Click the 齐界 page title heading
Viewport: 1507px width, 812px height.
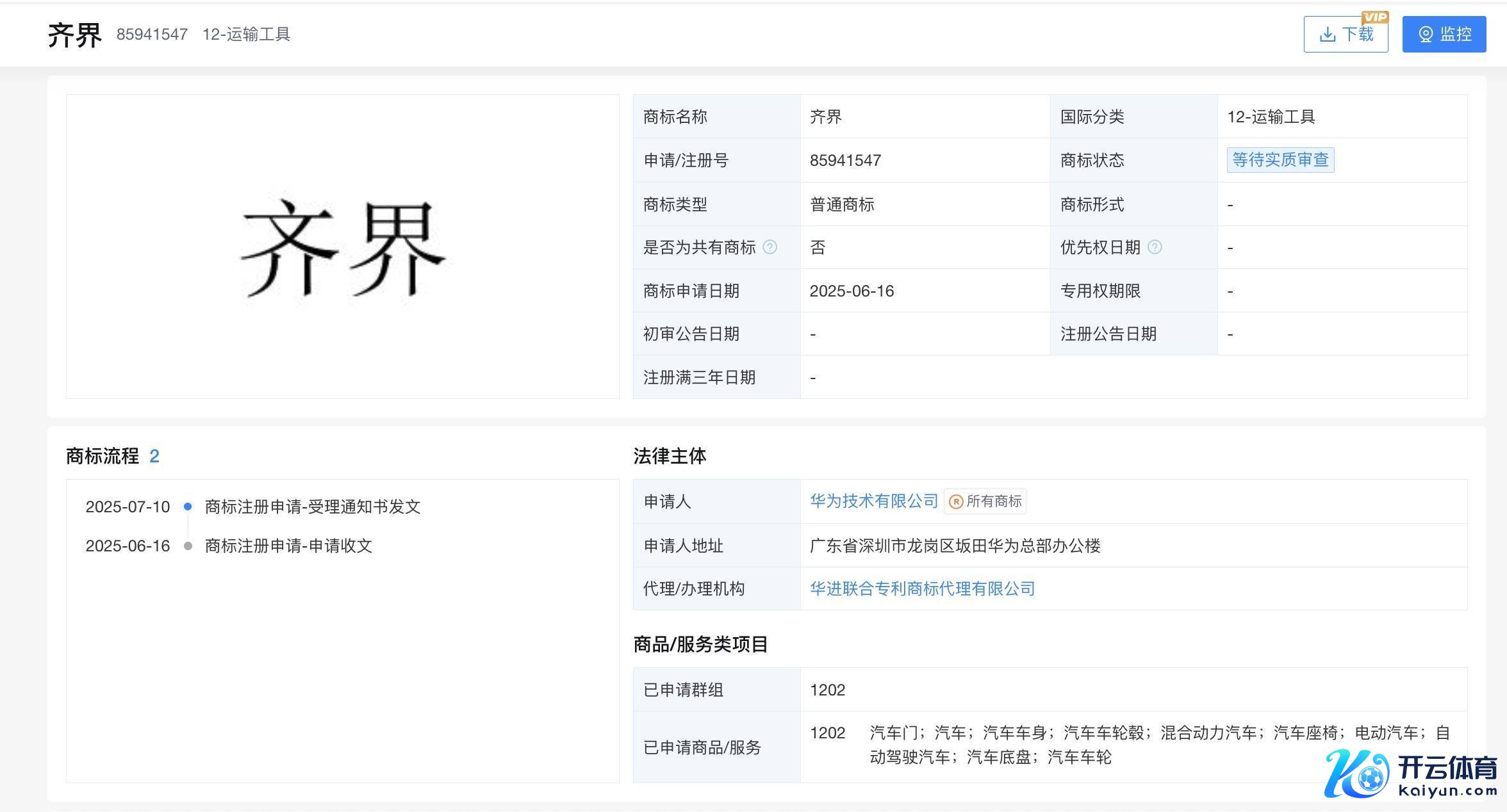74,35
